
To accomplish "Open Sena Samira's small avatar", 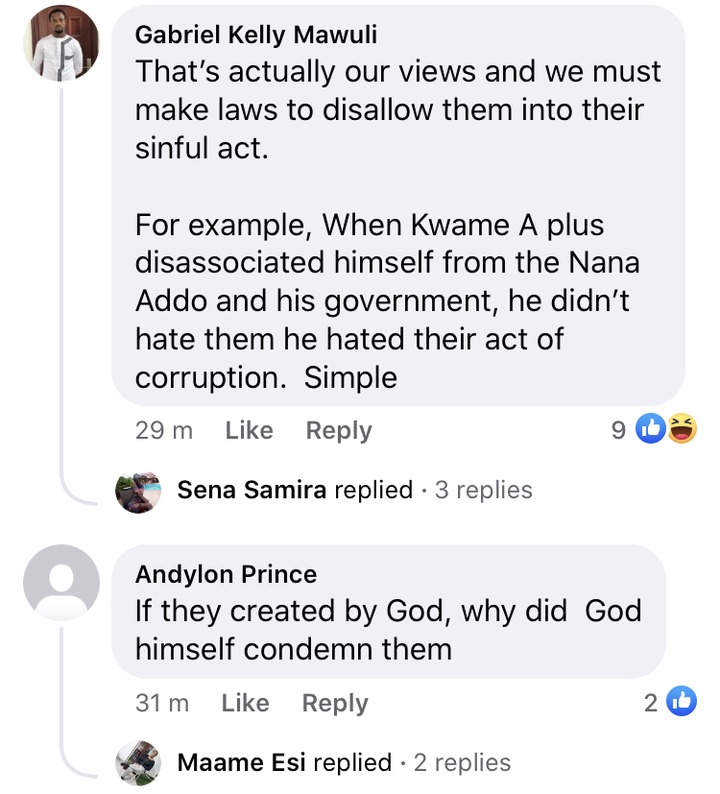I will click(x=139, y=490).
